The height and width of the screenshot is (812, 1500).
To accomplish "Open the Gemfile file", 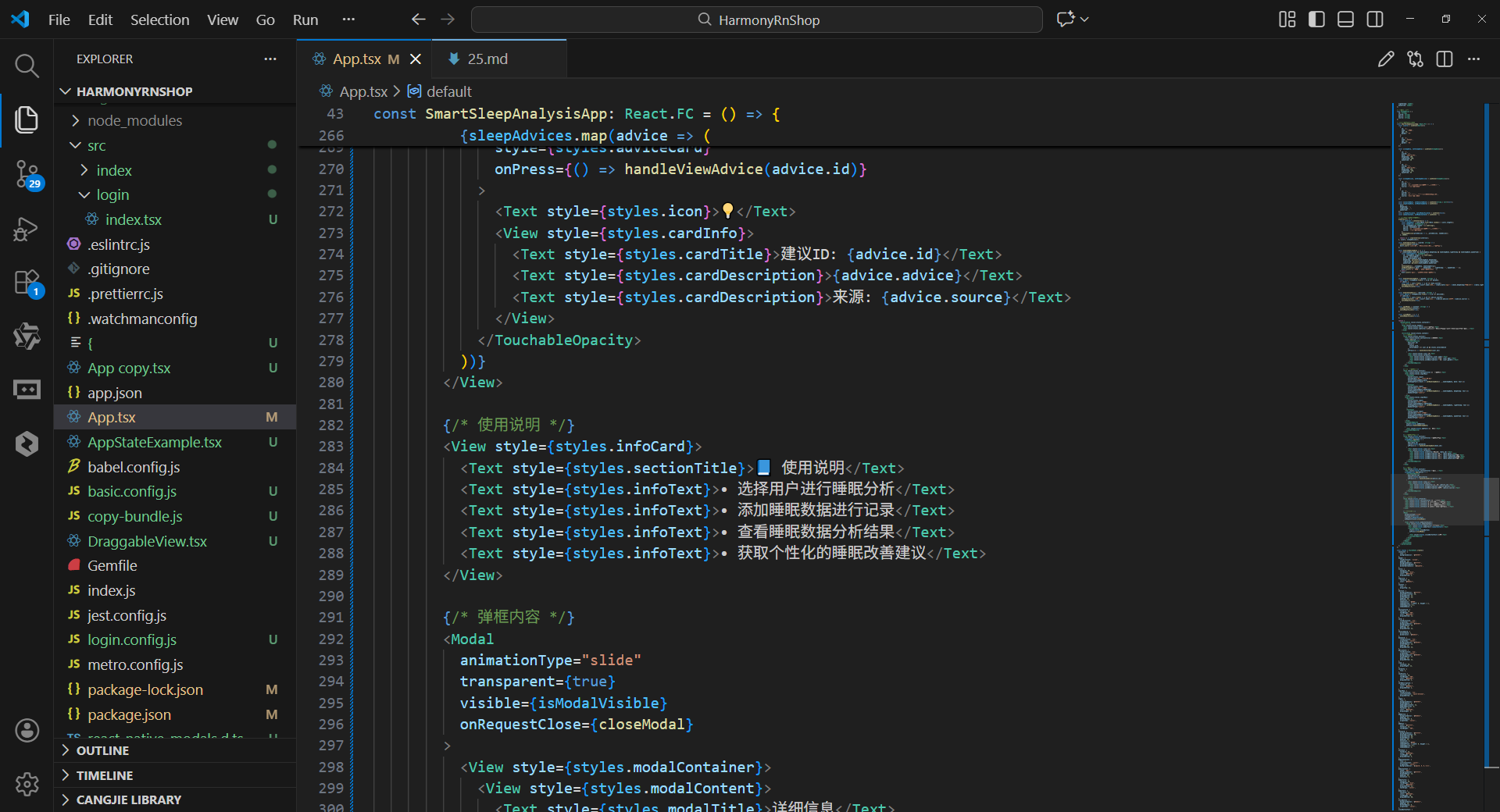I will point(175,565).
